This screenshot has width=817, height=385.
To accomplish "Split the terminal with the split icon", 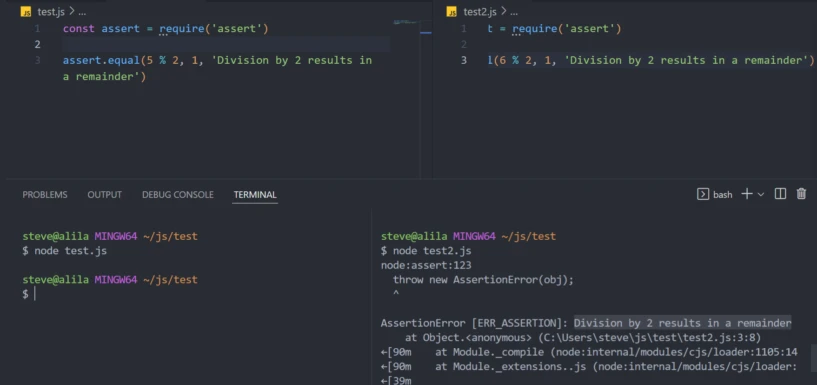I will [x=780, y=194].
